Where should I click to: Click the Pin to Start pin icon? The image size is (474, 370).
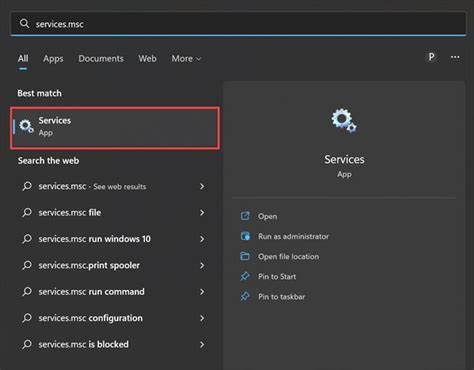[245, 276]
